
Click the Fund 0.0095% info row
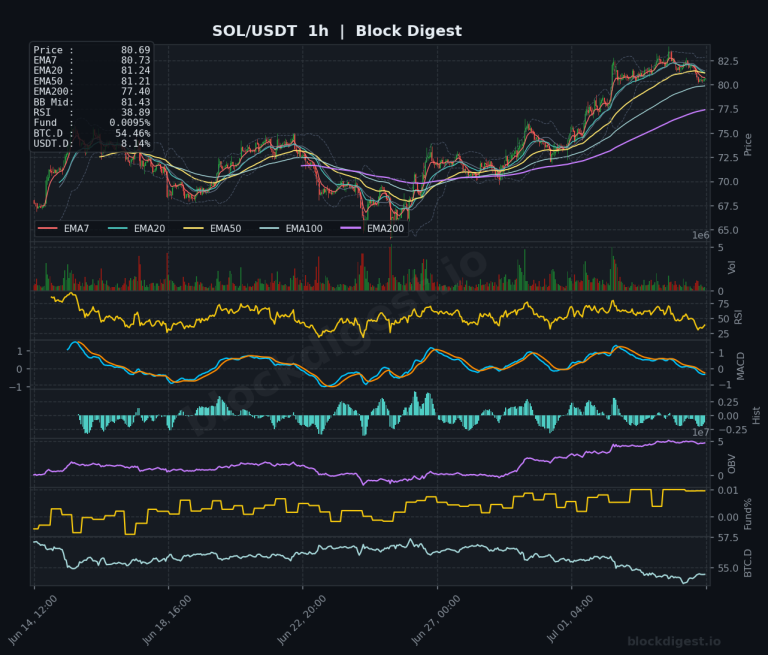click(92, 123)
